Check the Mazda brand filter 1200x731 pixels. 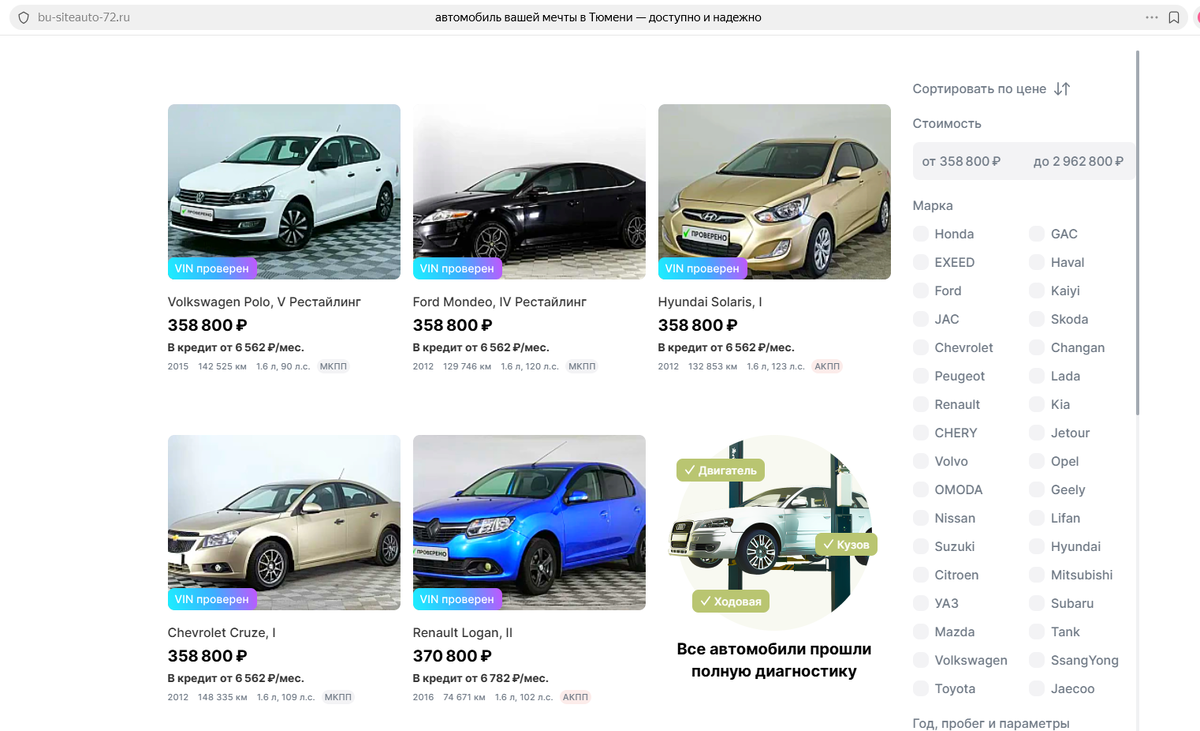coord(920,632)
